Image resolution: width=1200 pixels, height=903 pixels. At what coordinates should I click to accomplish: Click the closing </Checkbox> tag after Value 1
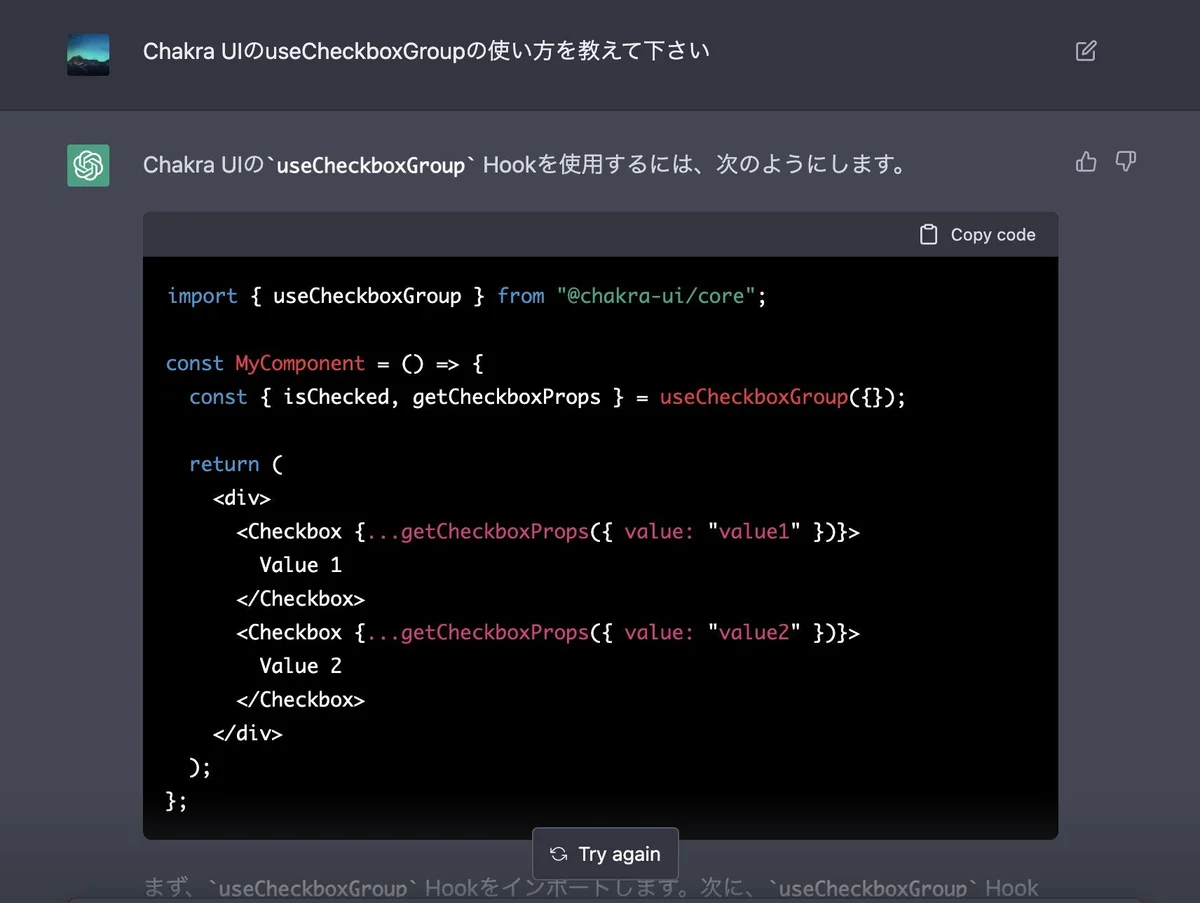pyautogui.click(x=300, y=599)
